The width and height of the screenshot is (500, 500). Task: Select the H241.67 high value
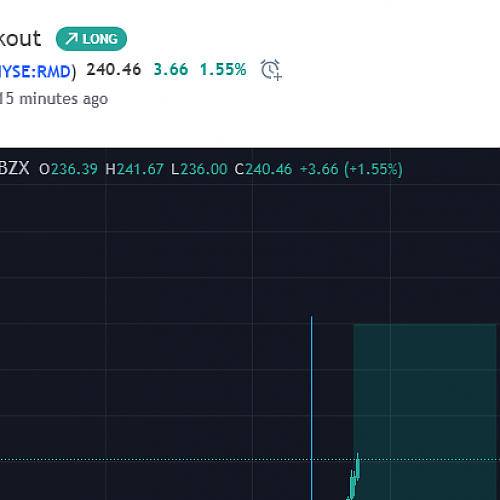pos(134,169)
